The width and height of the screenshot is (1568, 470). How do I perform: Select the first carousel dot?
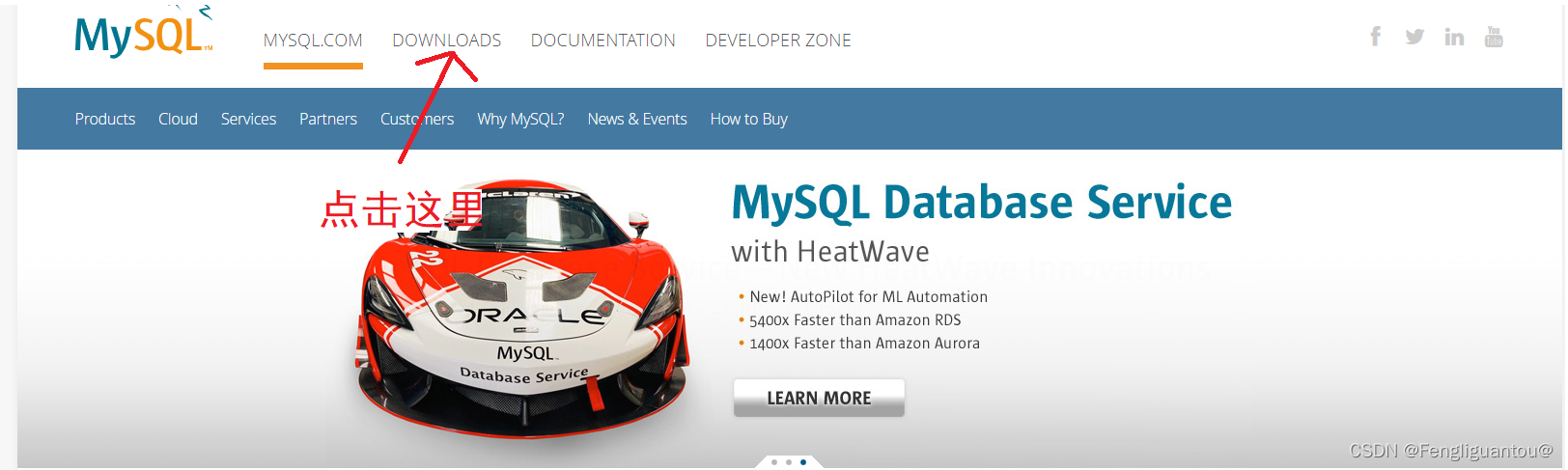[x=774, y=462]
